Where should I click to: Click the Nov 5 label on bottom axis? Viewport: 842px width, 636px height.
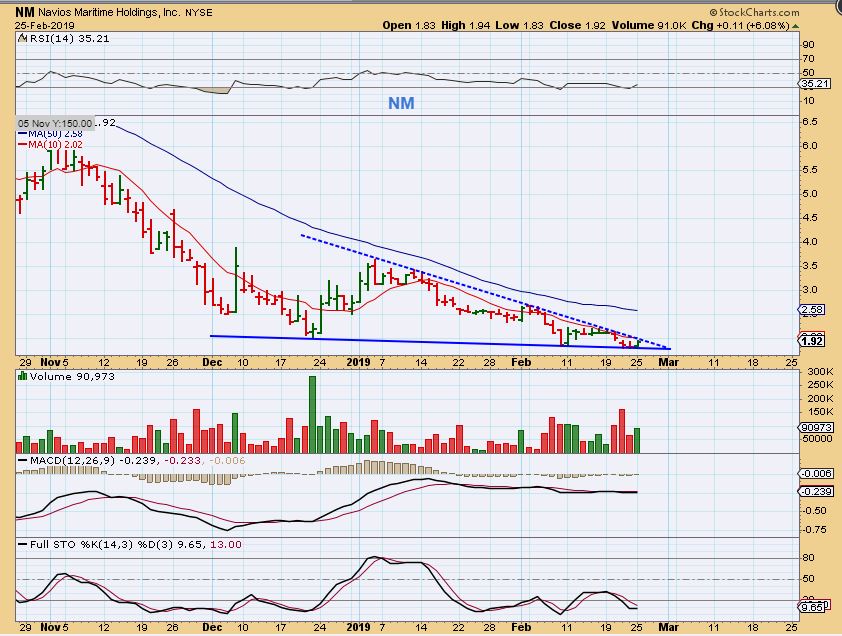click(54, 627)
